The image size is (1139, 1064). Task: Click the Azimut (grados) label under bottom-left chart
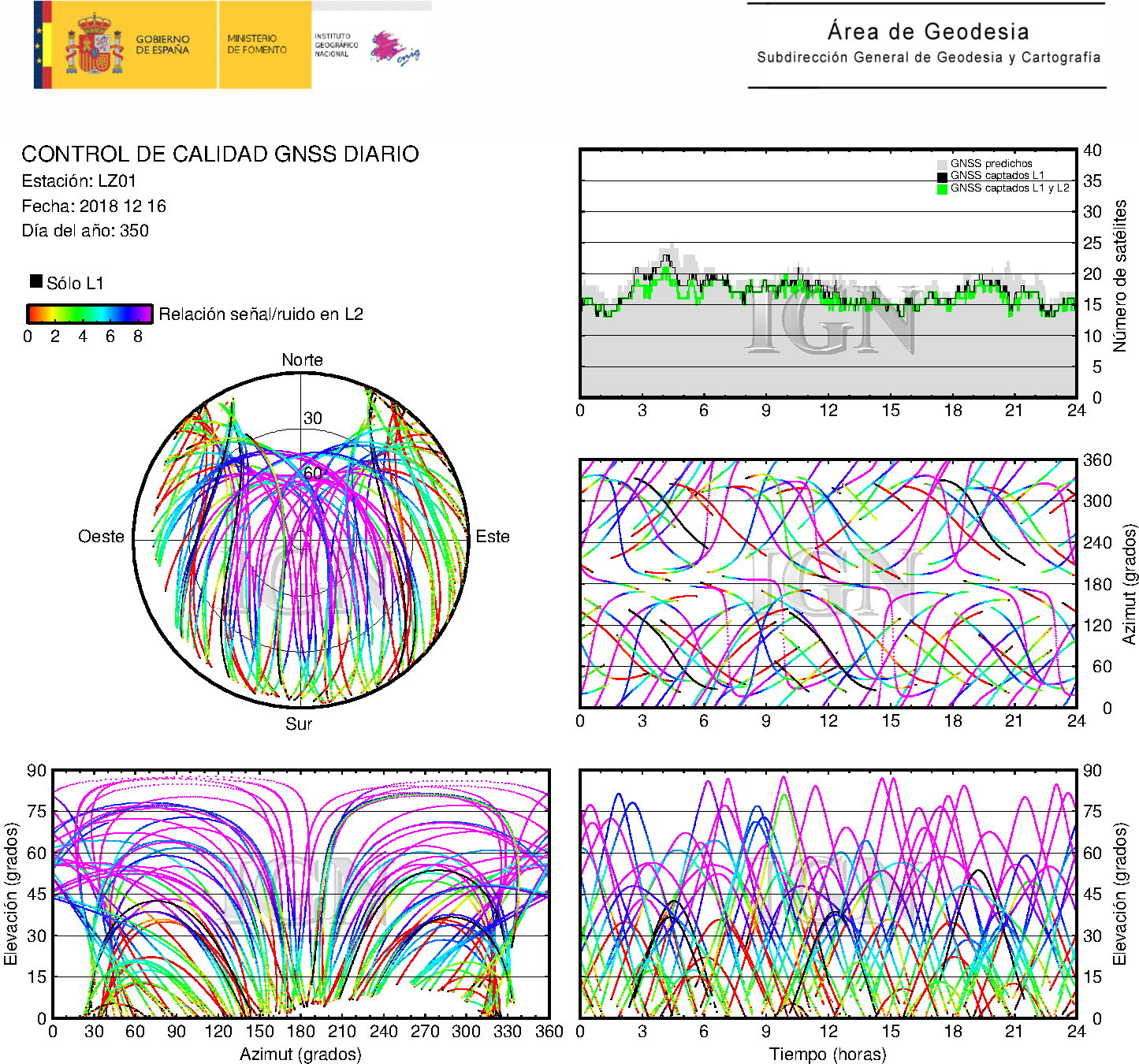point(300,1054)
